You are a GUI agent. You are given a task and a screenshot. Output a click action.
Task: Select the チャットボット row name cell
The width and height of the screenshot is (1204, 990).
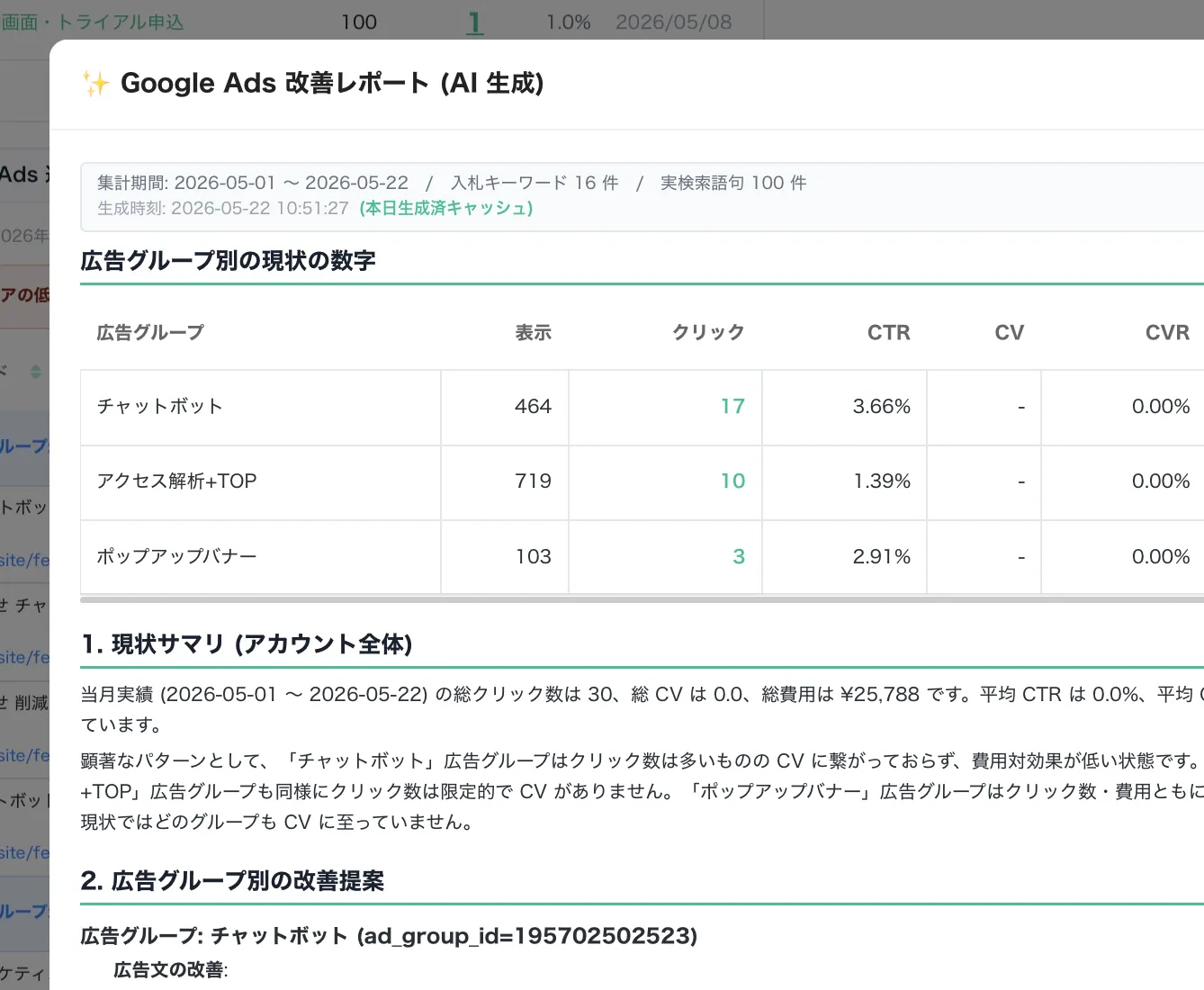261,408
